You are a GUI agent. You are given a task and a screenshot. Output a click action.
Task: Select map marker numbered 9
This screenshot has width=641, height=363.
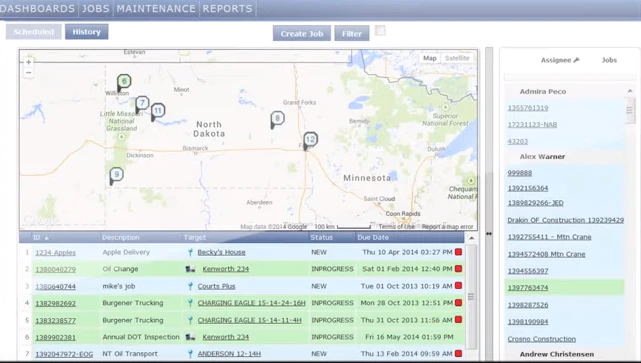click(117, 176)
